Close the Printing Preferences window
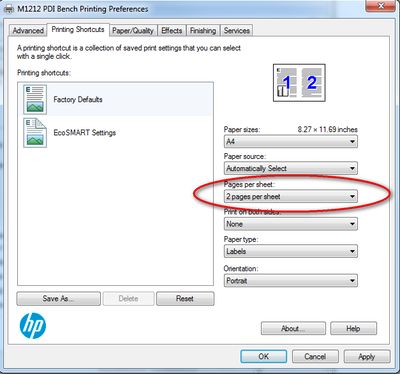 (381, 6)
